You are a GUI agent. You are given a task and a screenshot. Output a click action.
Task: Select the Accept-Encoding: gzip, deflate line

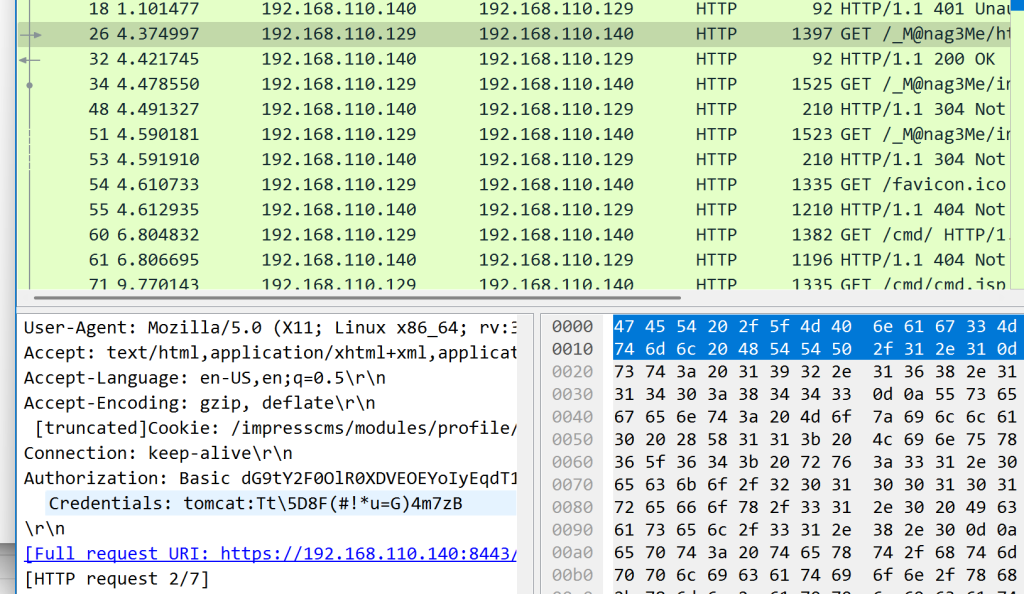pyautogui.click(x=200, y=403)
